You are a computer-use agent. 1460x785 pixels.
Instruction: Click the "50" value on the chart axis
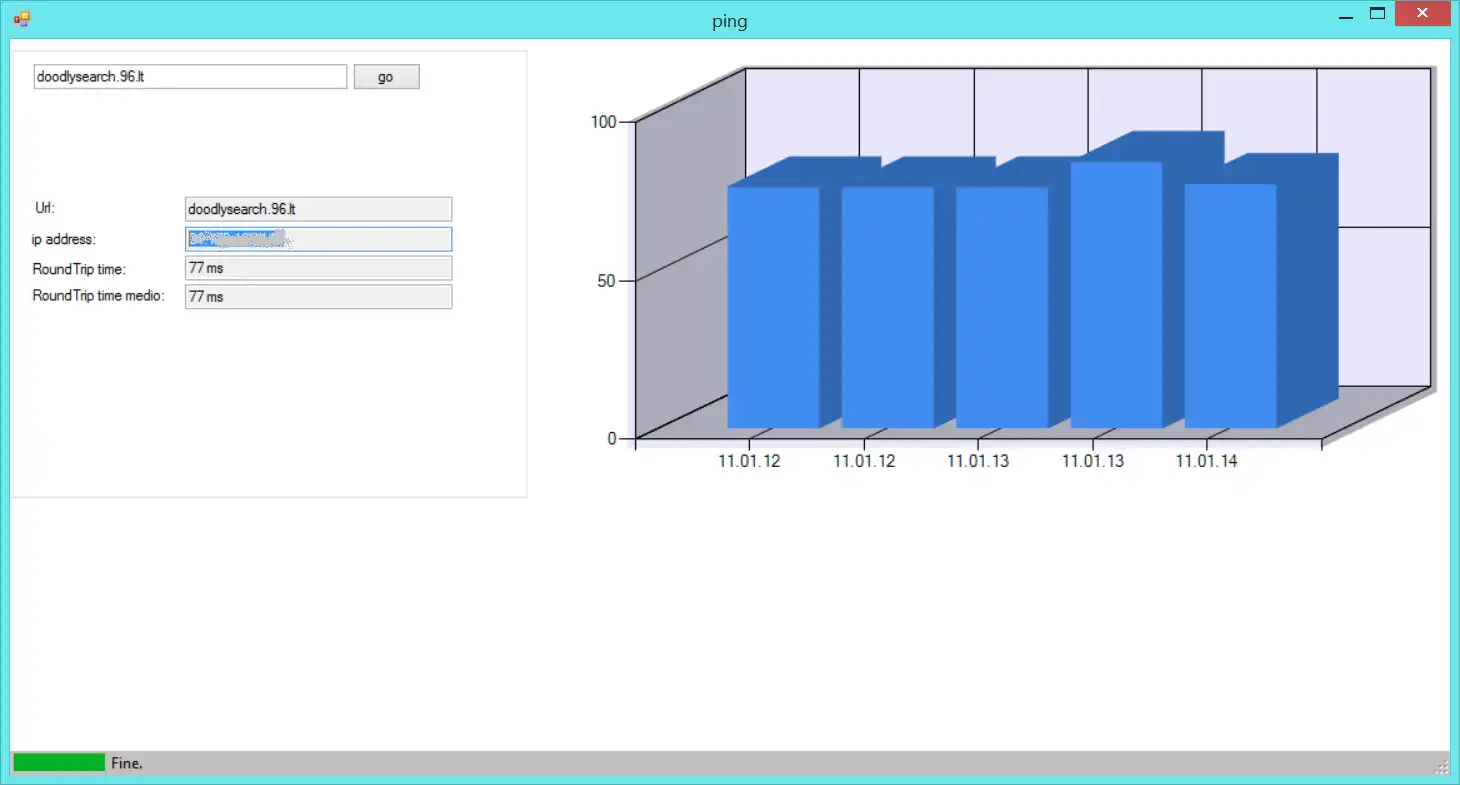click(x=608, y=280)
